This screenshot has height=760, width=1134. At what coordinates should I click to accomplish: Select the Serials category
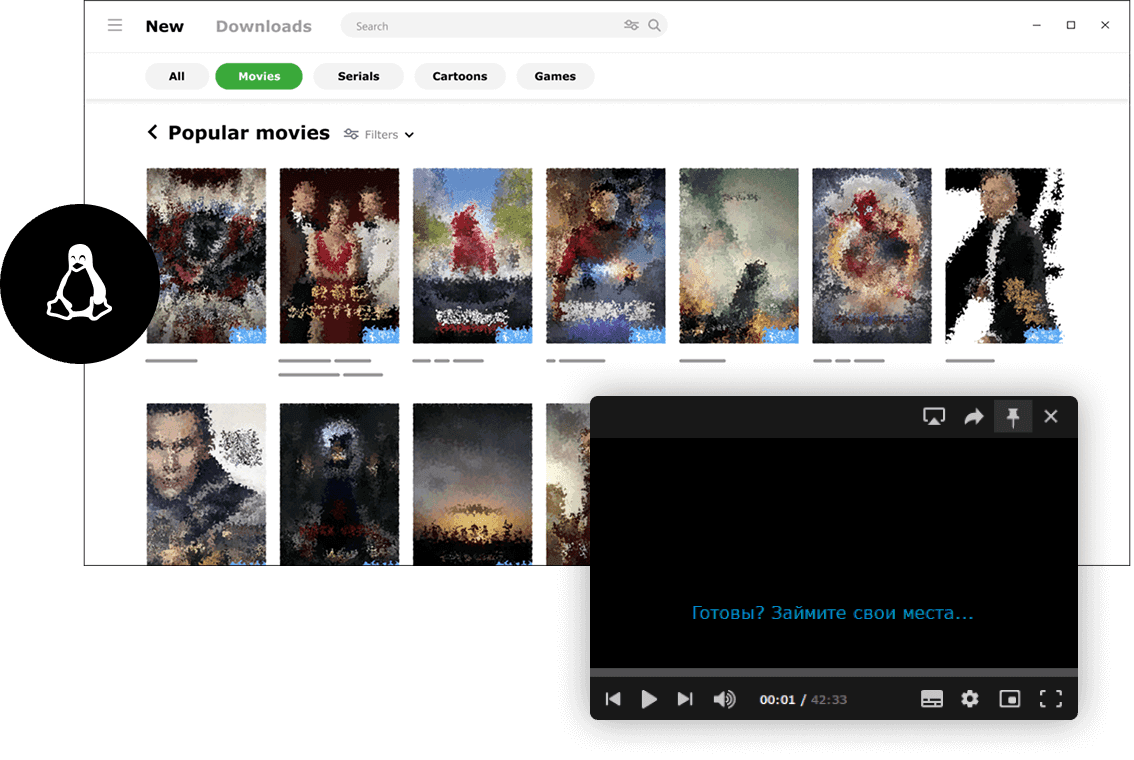click(358, 76)
